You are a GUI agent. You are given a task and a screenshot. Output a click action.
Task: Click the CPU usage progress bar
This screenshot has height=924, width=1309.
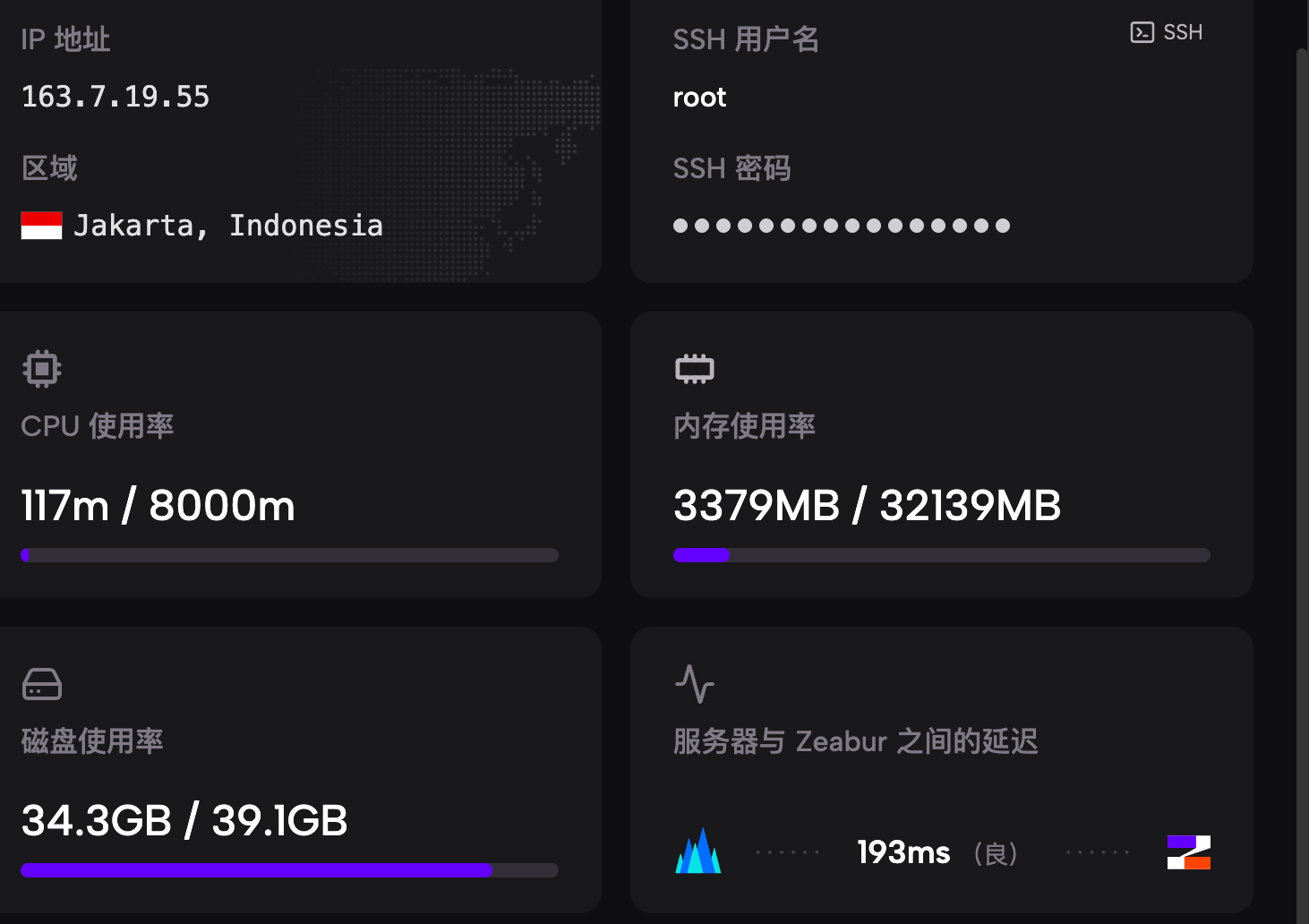pyautogui.click(x=289, y=555)
